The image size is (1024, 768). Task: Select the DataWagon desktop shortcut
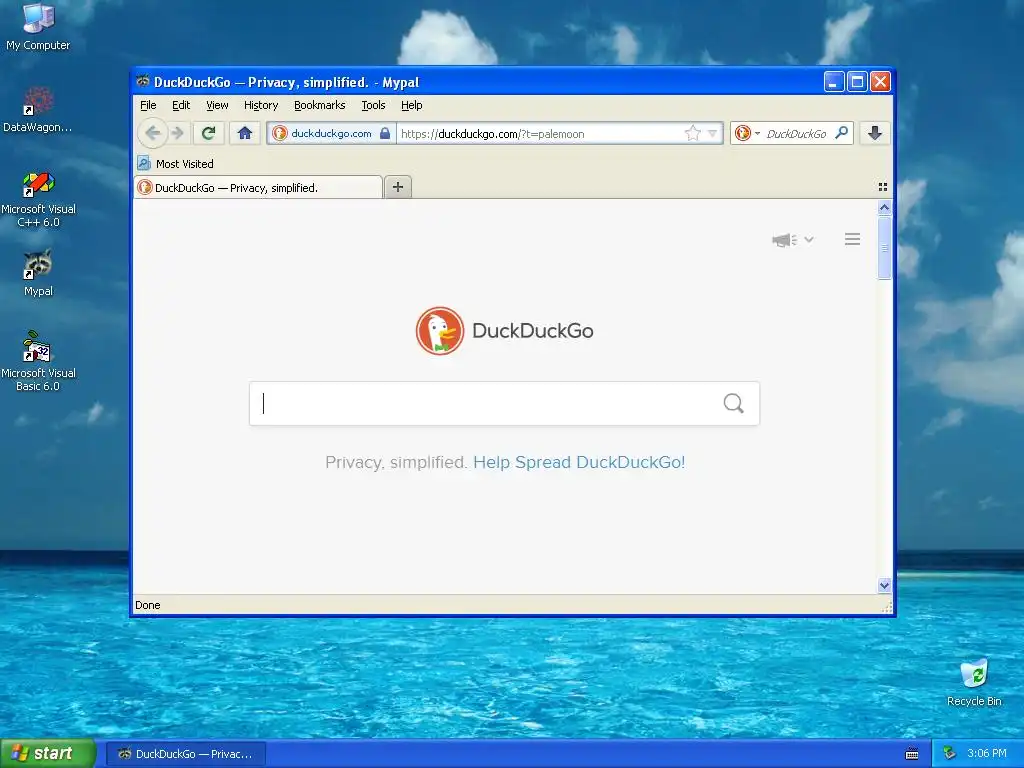coord(38,110)
